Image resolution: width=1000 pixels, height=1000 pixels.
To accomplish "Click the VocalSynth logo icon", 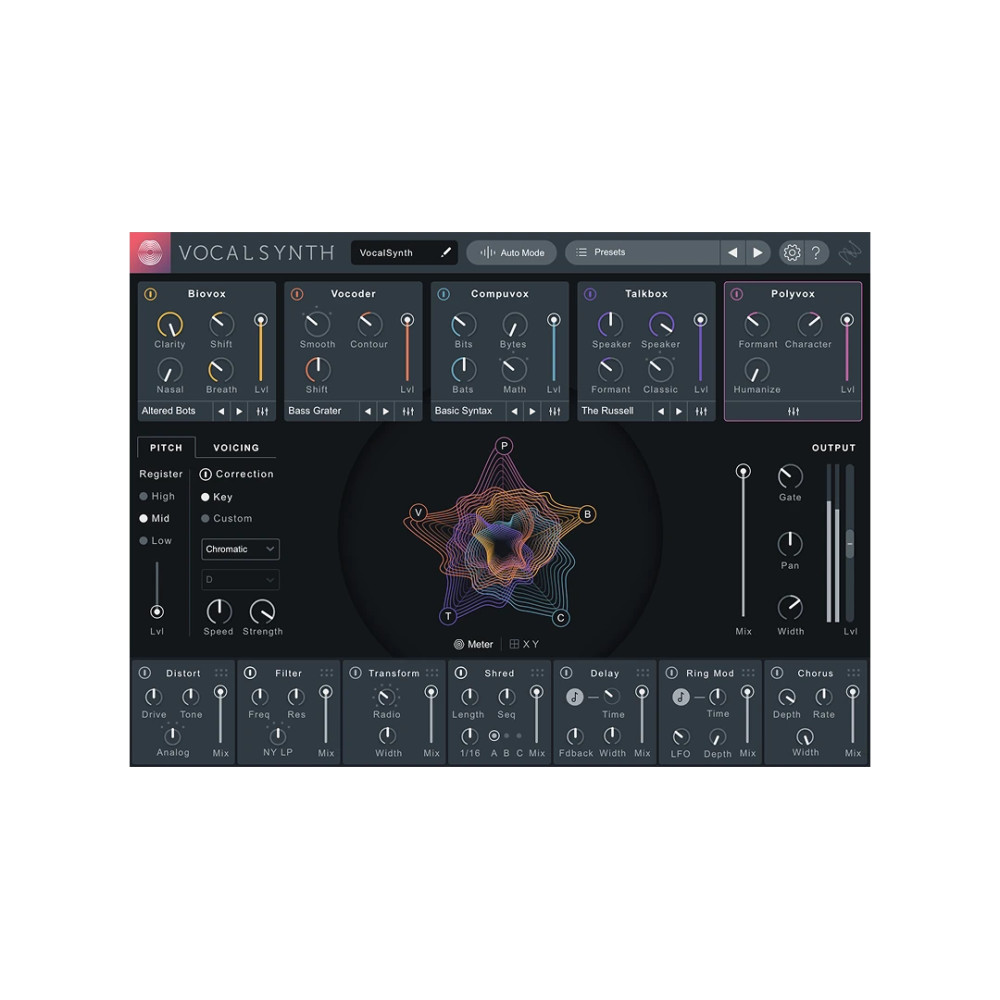I will point(150,253).
